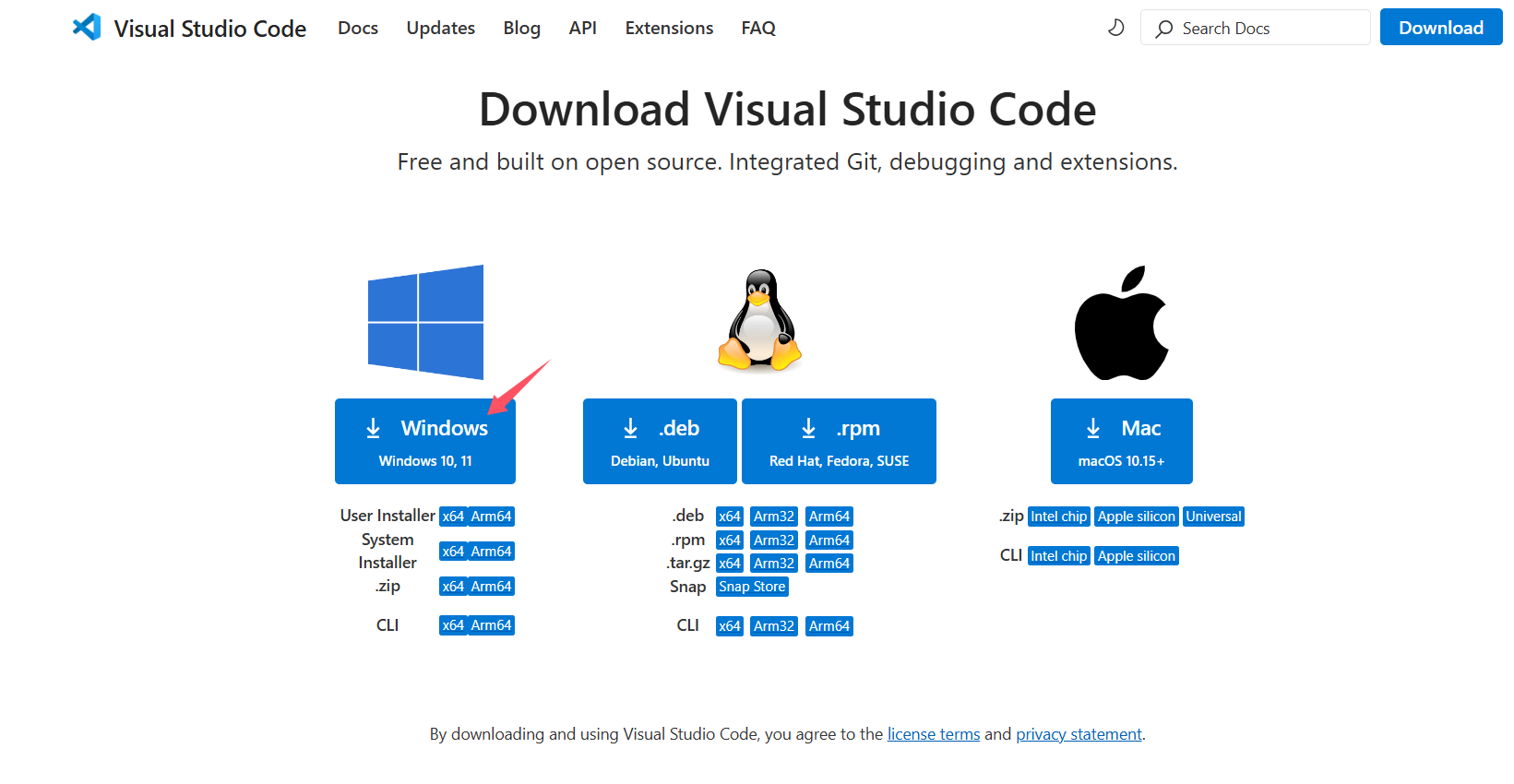Viewport: 1514px width, 784px height.
Task: Pick Linux .rpm x64 link
Action: pos(730,540)
